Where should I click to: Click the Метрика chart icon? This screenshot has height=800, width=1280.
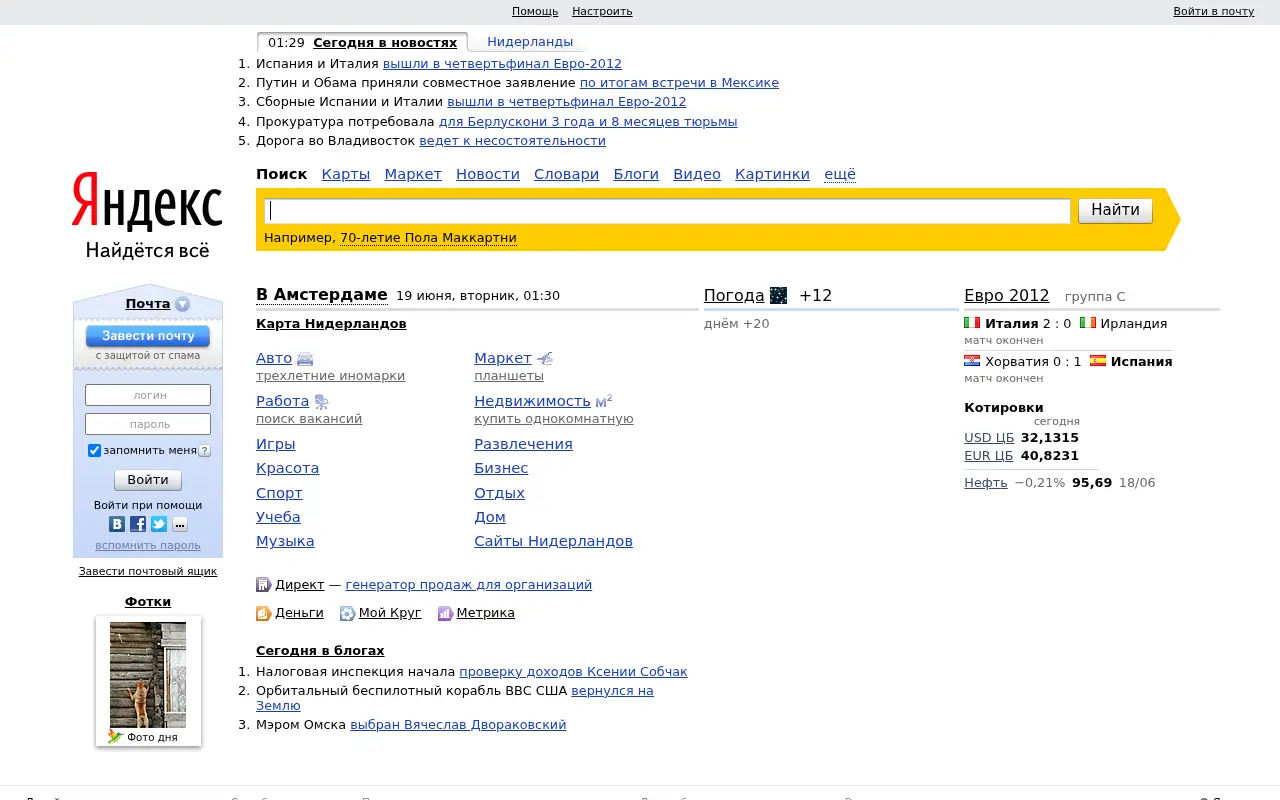pos(445,613)
